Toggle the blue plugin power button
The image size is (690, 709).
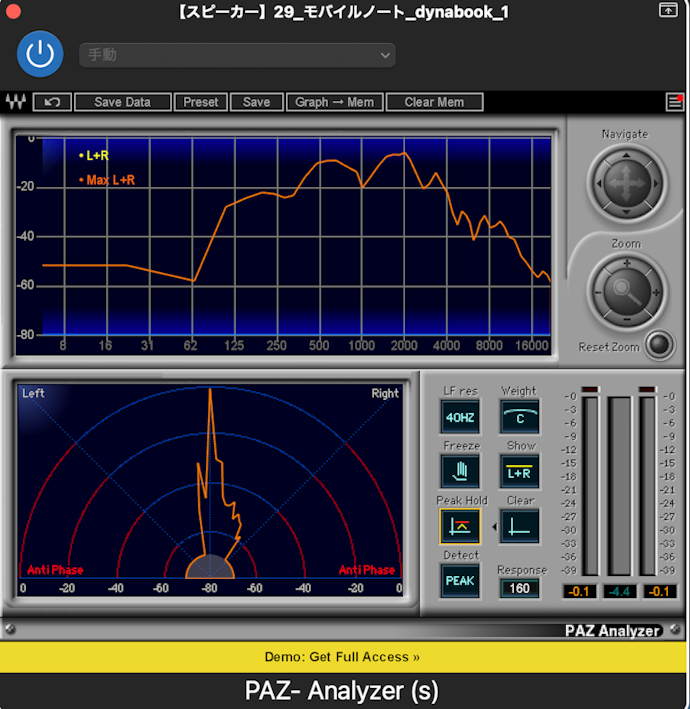[x=40, y=54]
